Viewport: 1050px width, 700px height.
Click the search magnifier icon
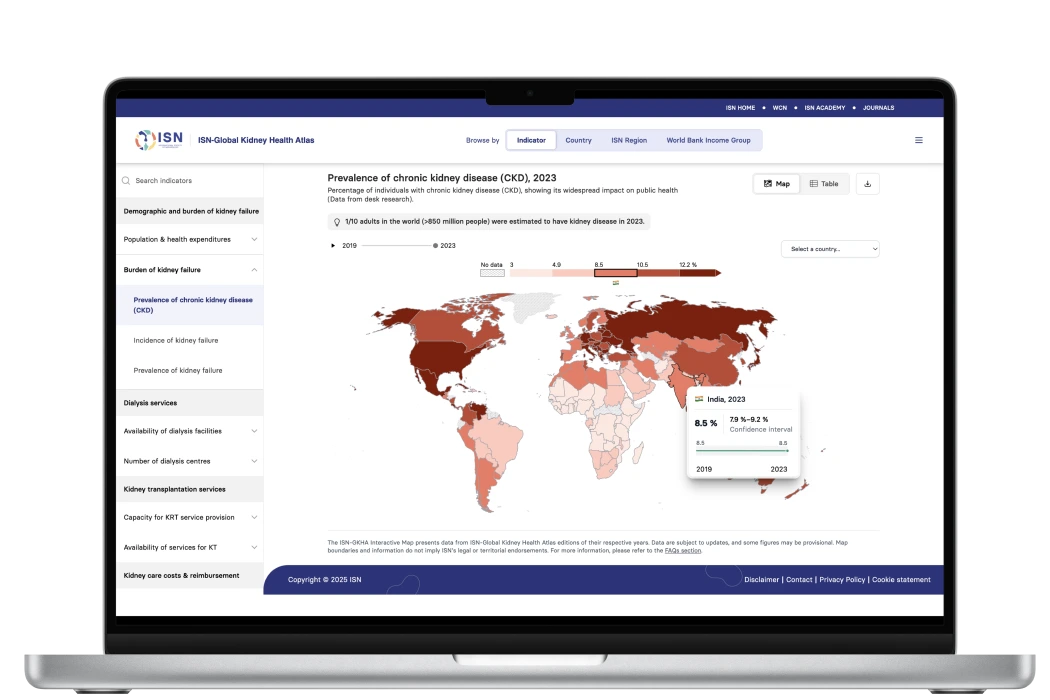(126, 181)
